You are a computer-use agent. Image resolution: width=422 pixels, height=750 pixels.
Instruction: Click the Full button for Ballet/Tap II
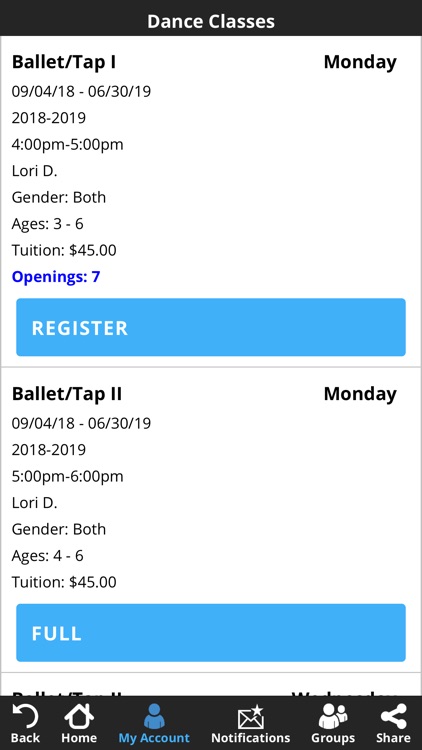[x=211, y=633]
